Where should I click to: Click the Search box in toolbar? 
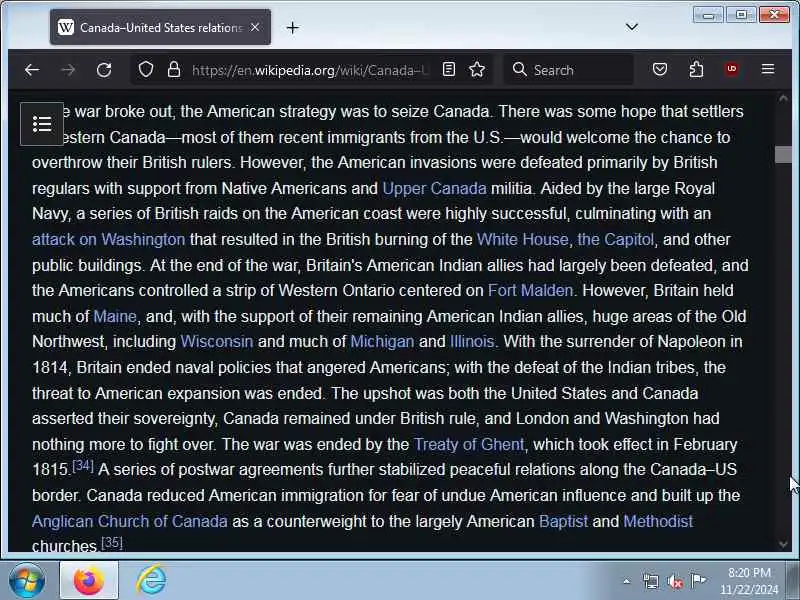[569, 70]
